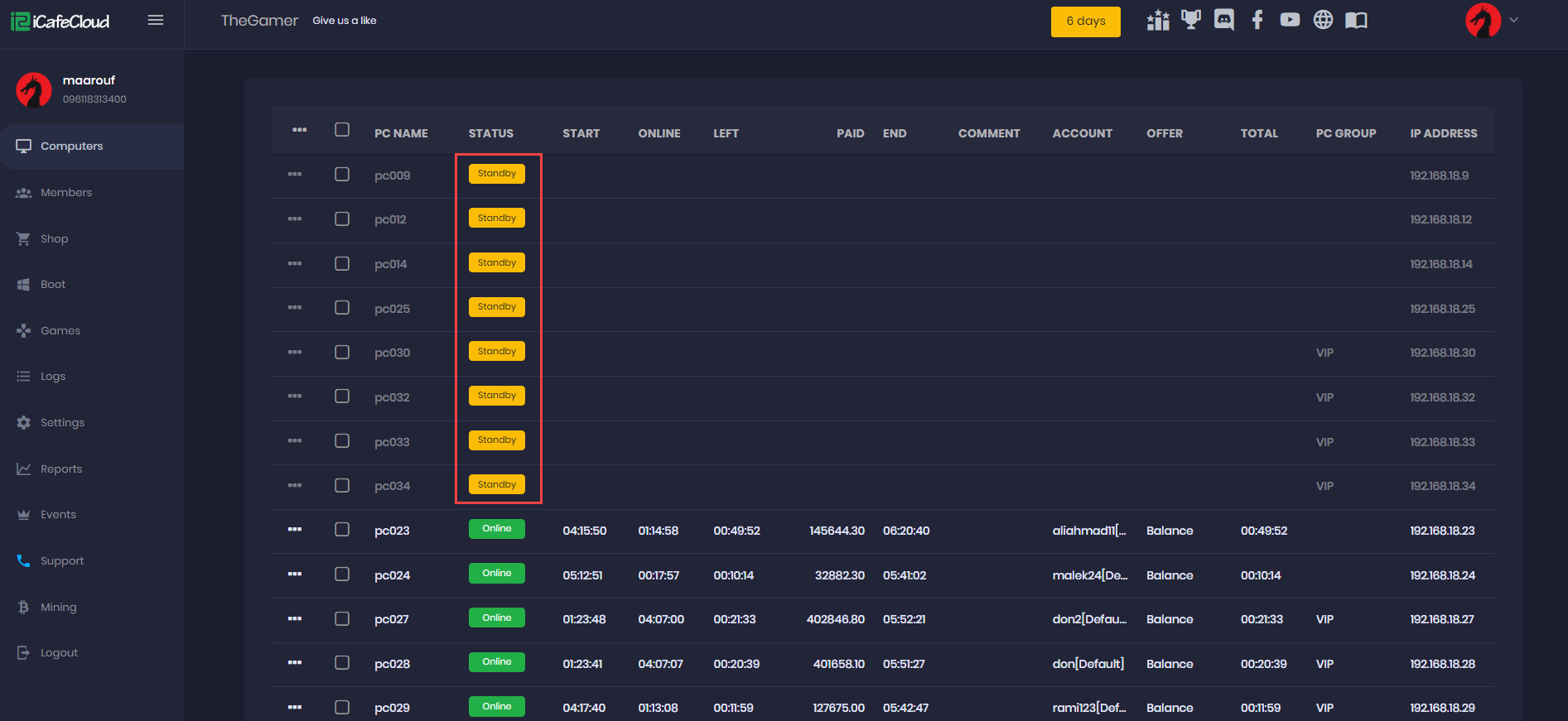This screenshot has width=1568, height=721.
Task: Open the three-dot menu for pc012
Action: (x=295, y=219)
